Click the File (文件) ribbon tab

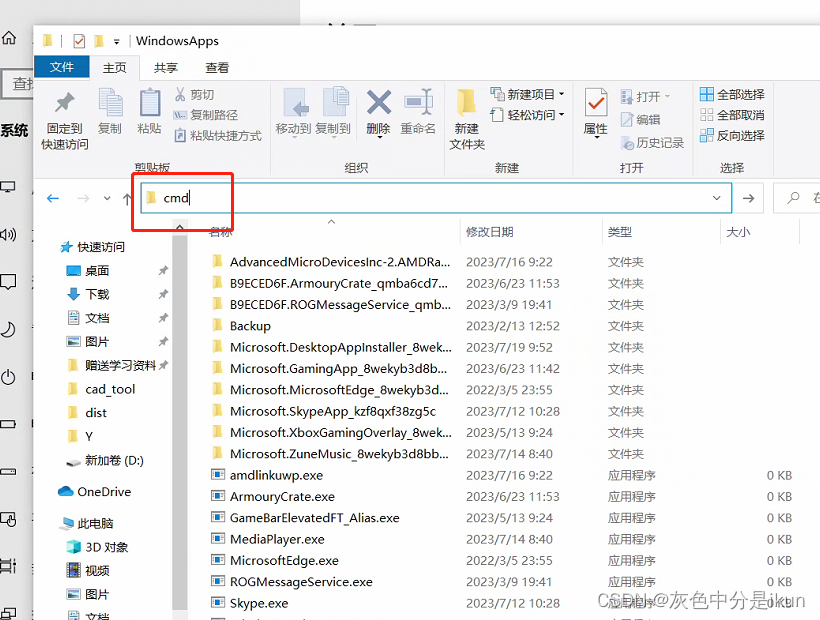pos(62,67)
